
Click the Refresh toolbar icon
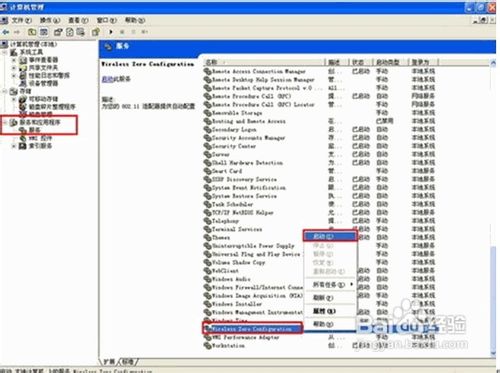tap(70, 32)
